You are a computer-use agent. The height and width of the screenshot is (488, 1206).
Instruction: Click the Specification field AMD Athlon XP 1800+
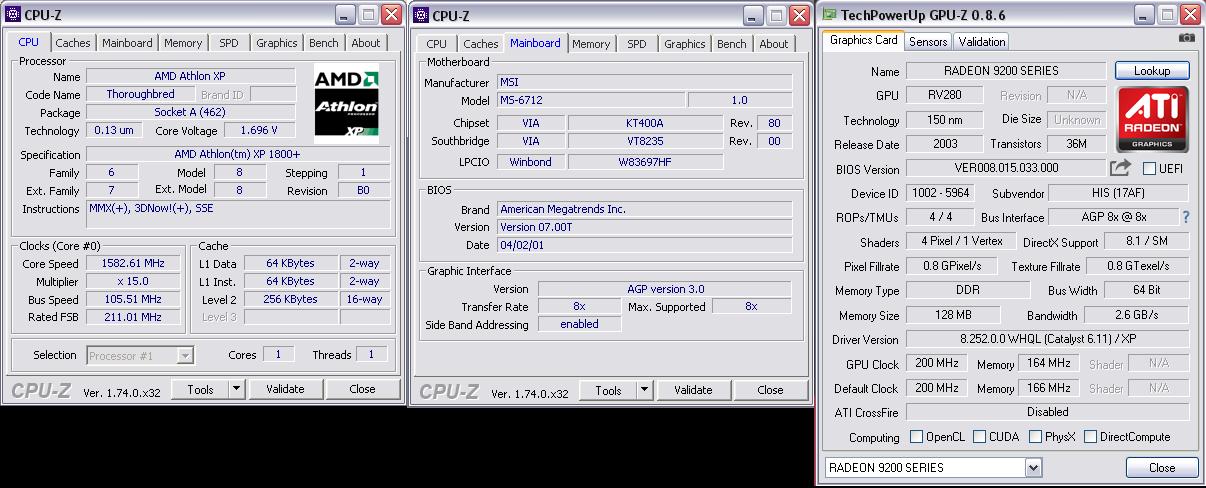(238, 155)
